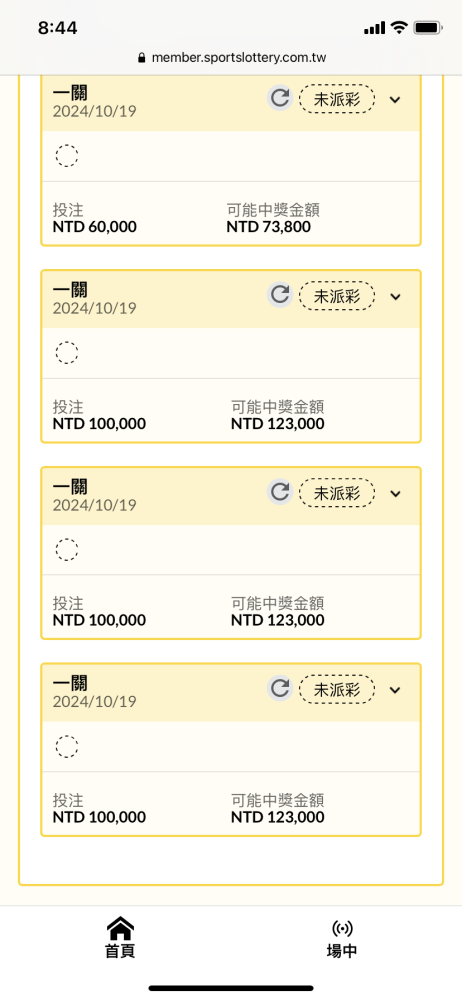Open the 場中 live broadcast icon

pyautogui.click(x=342, y=928)
